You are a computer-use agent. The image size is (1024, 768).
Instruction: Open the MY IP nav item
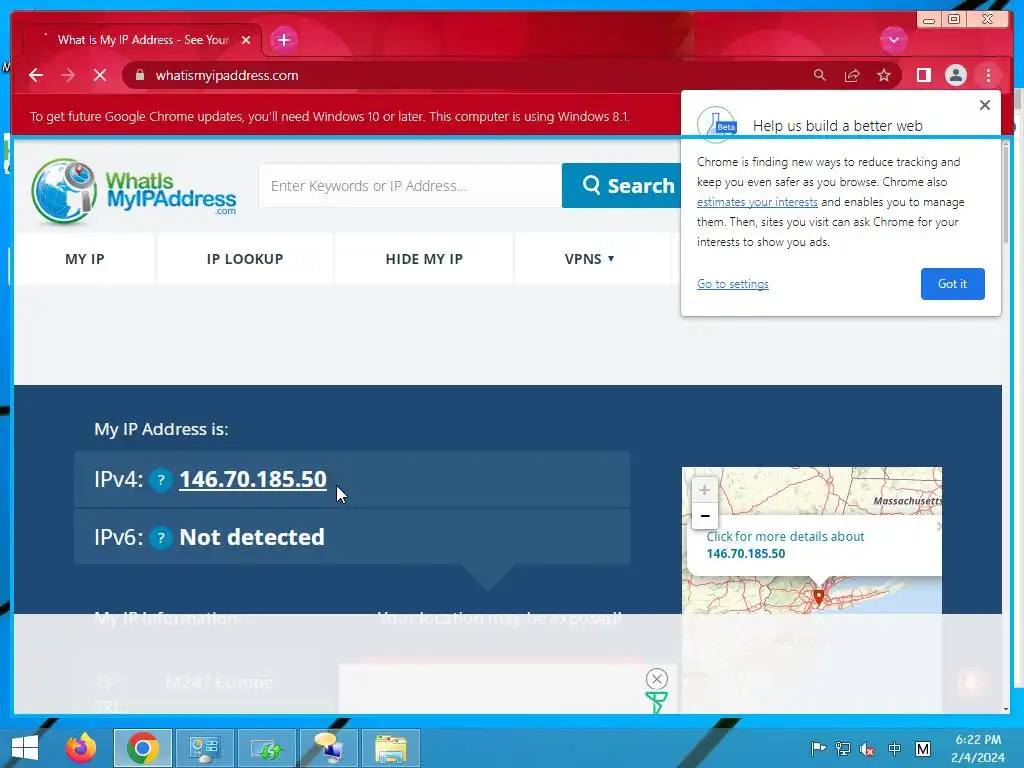[x=85, y=259]
